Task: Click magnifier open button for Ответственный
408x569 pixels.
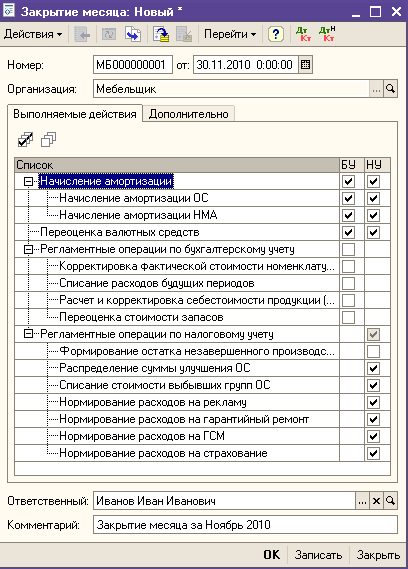Action: (x=391, y=501)
